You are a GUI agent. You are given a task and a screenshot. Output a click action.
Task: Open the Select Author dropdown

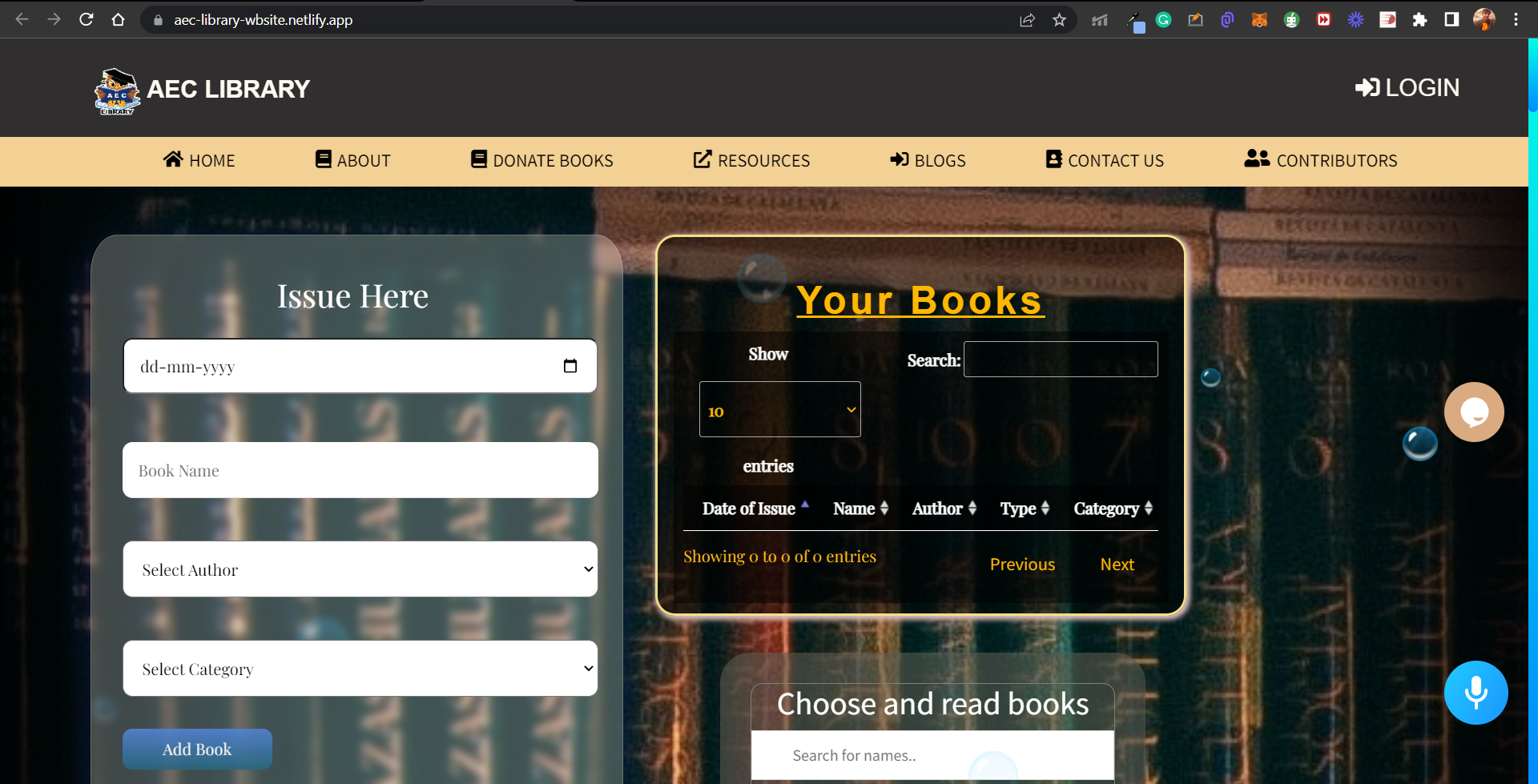click(x=360, y=569)
